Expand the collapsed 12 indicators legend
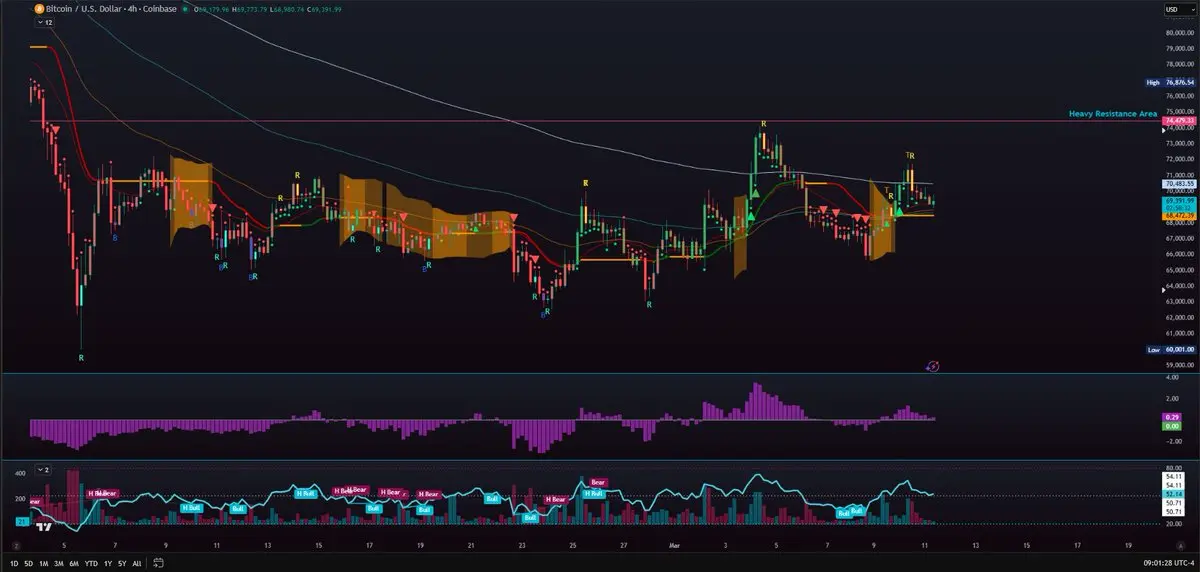Image resolution: width=1200 pixels, height=572 pixels. pyautogui.click(x=44, y=22)
